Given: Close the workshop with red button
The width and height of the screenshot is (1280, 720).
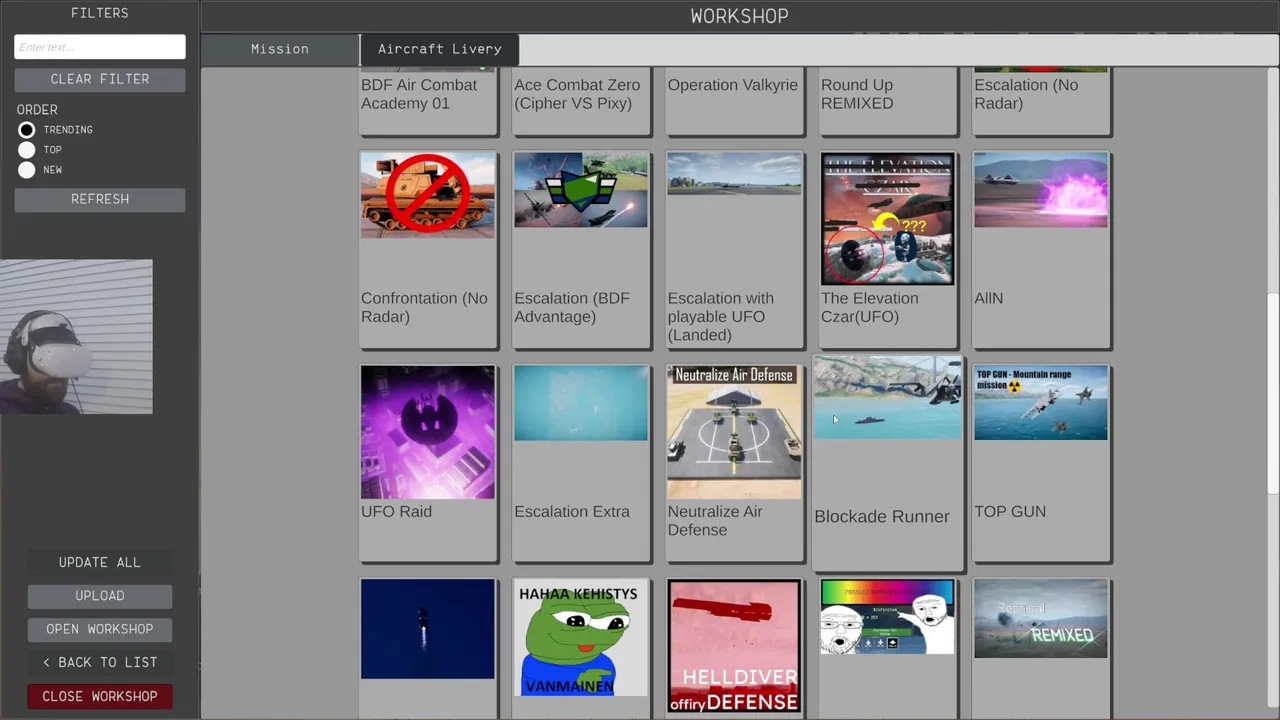Looking at the screenshot, I should pyautogui.click(x=100, y=696).
